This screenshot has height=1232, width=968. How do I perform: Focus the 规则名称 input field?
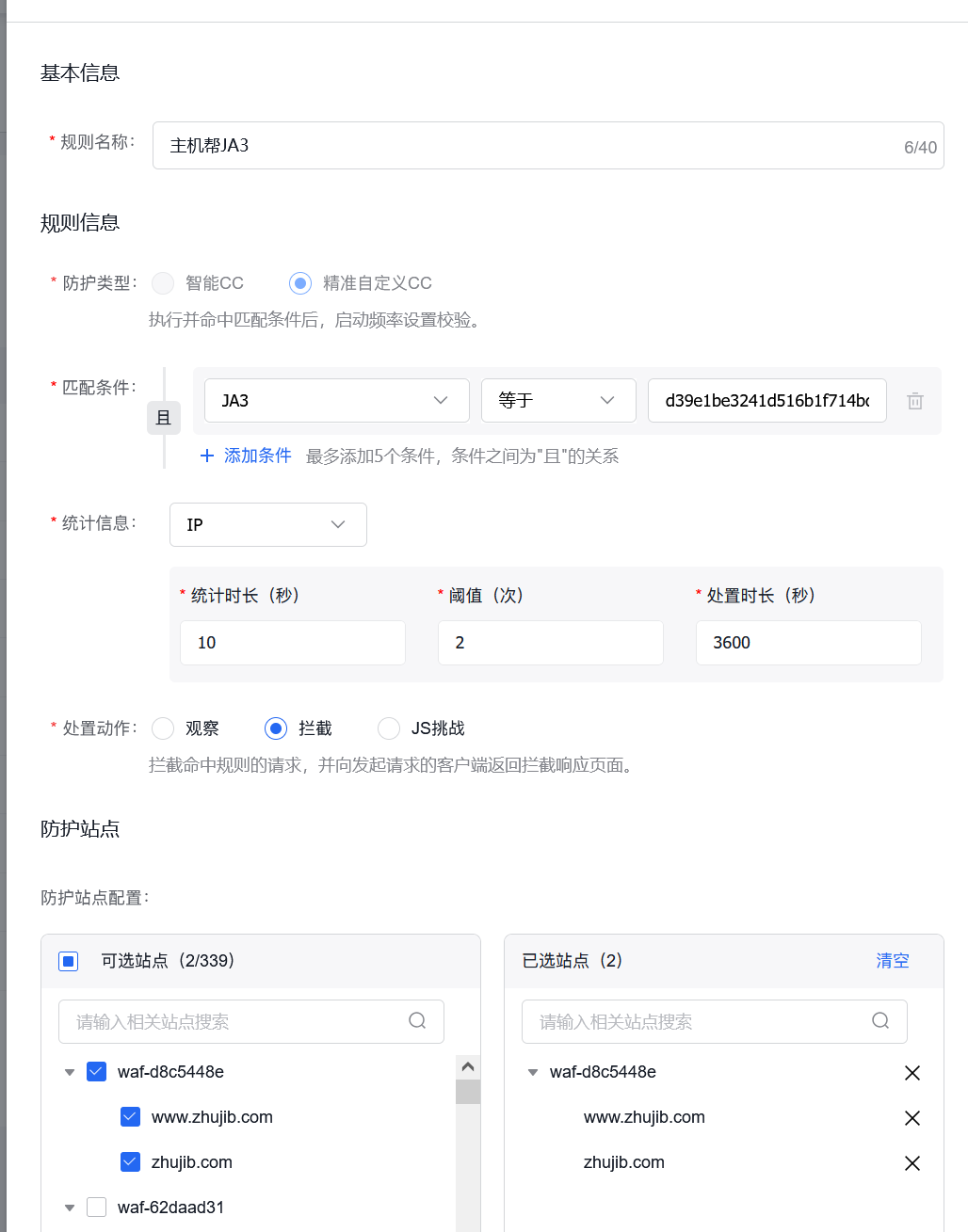click(548, 146)
